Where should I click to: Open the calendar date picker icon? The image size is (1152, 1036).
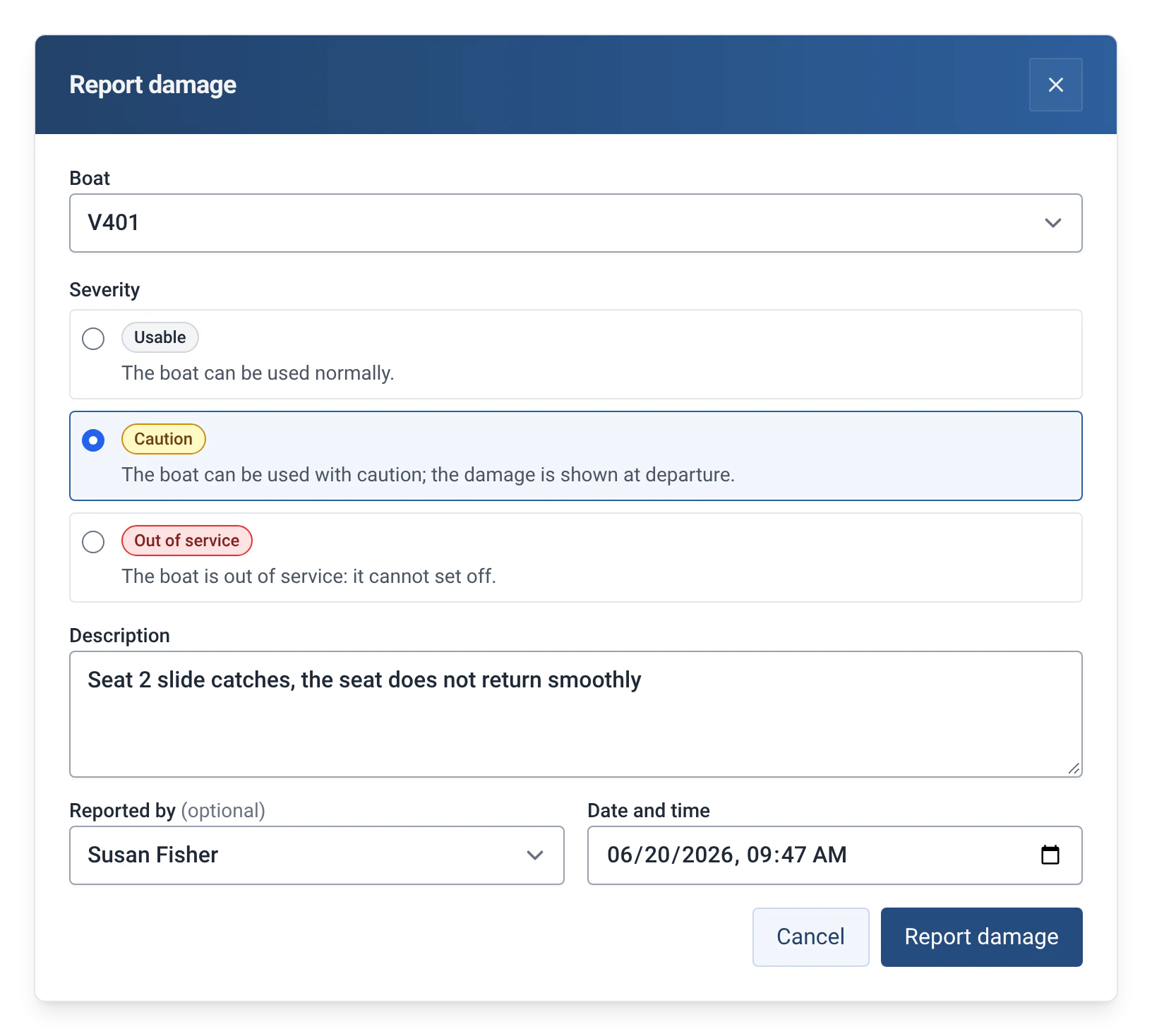point(1050,855)
